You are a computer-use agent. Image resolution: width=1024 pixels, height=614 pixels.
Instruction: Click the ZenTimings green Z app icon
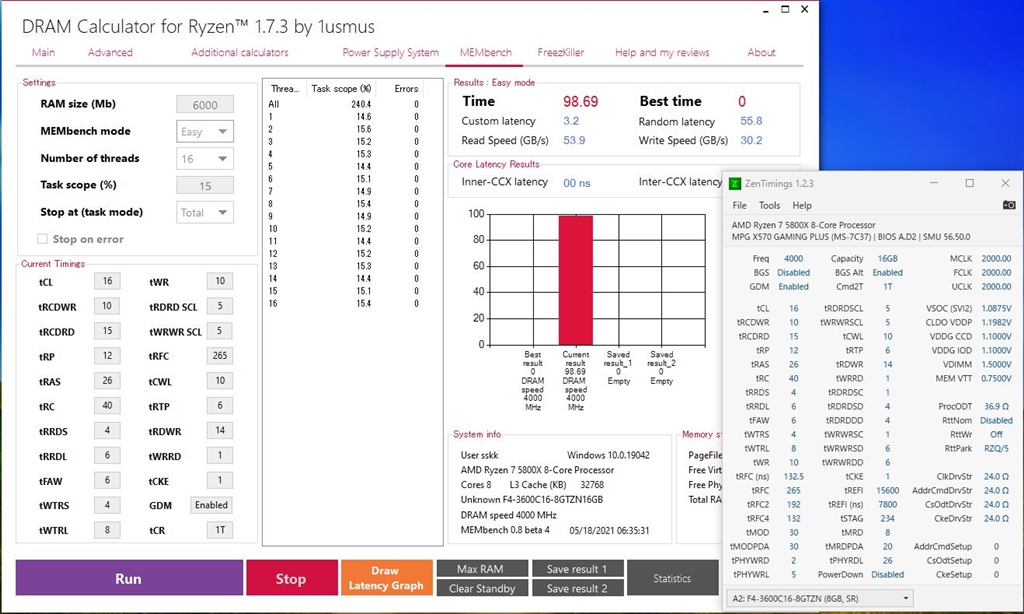pos(735,184)
